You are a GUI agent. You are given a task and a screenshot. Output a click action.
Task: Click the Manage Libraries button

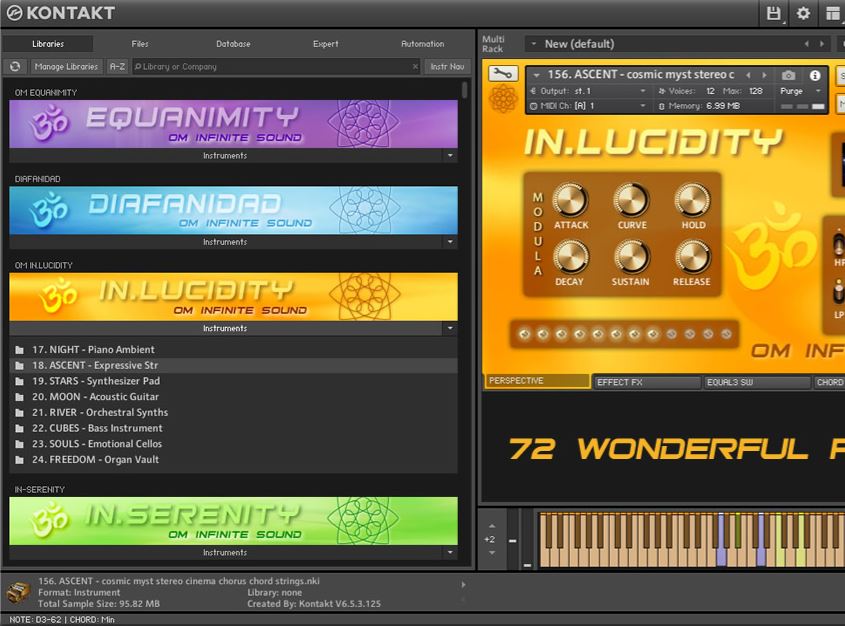(x=66, y=66)
